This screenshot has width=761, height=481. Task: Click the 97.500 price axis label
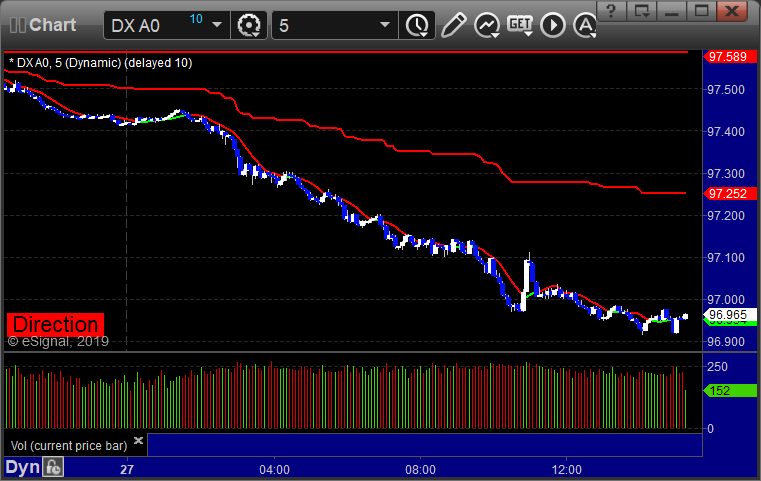[x=726, y=90]
